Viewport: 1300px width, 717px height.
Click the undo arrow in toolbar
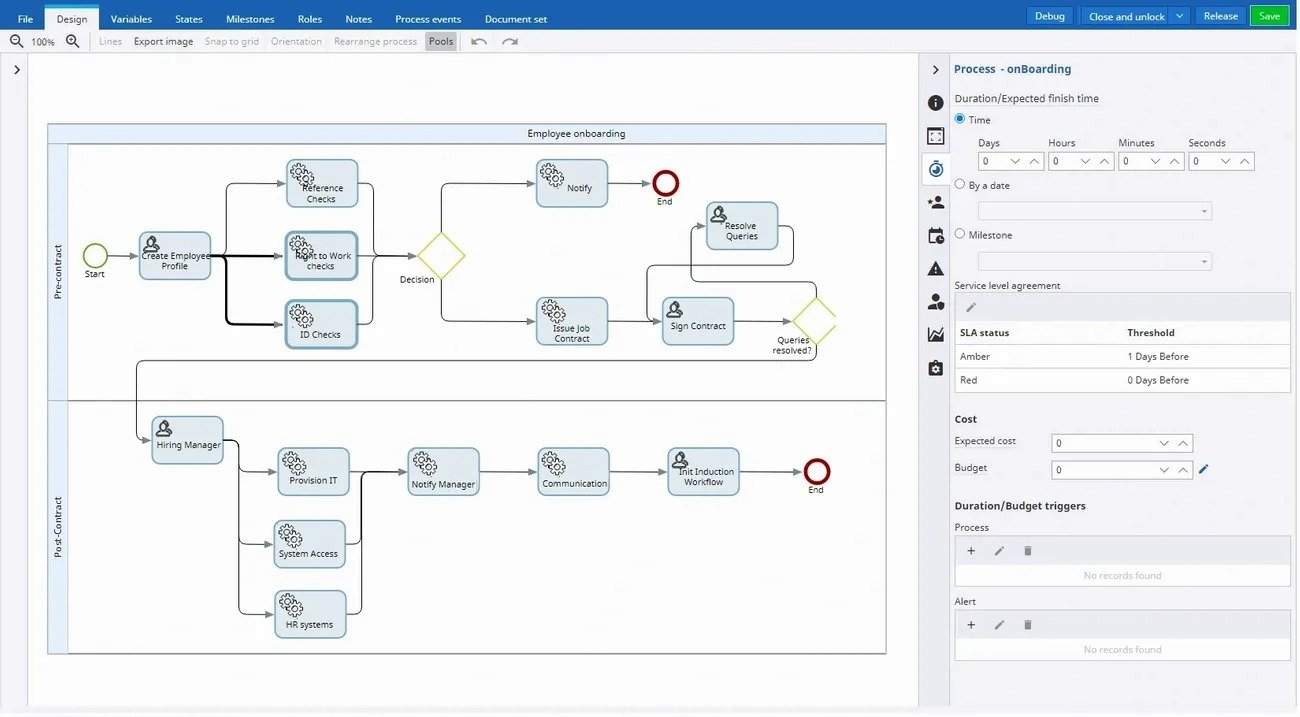click(x=479, y=42)
